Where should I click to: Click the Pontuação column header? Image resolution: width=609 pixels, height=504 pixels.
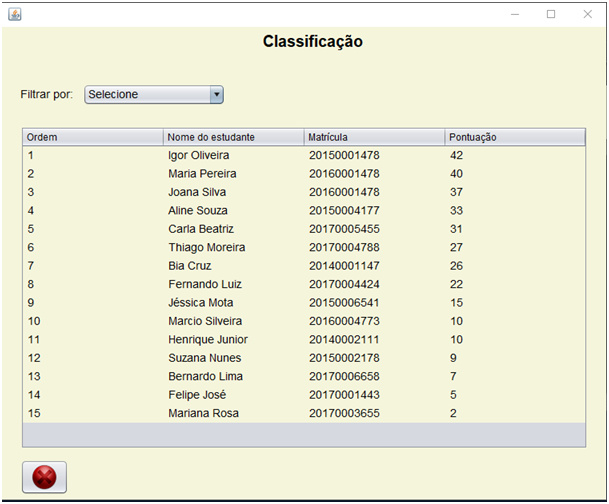coord(515,137)
